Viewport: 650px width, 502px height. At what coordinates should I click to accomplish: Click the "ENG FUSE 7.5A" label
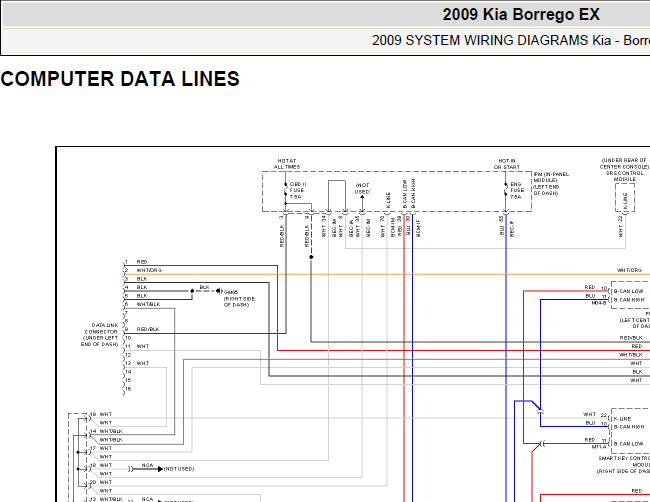click(517, 190)
